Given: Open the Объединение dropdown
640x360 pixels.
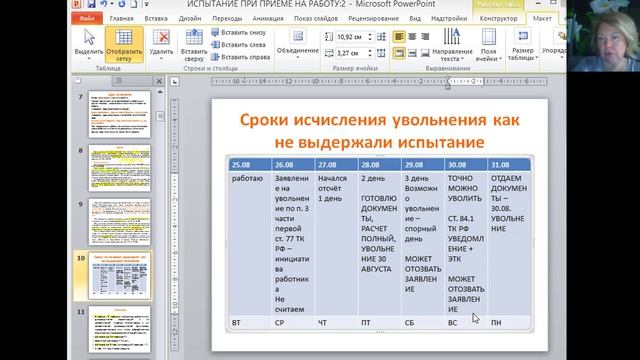Looking at the screenshot, I should coord(298,45).
